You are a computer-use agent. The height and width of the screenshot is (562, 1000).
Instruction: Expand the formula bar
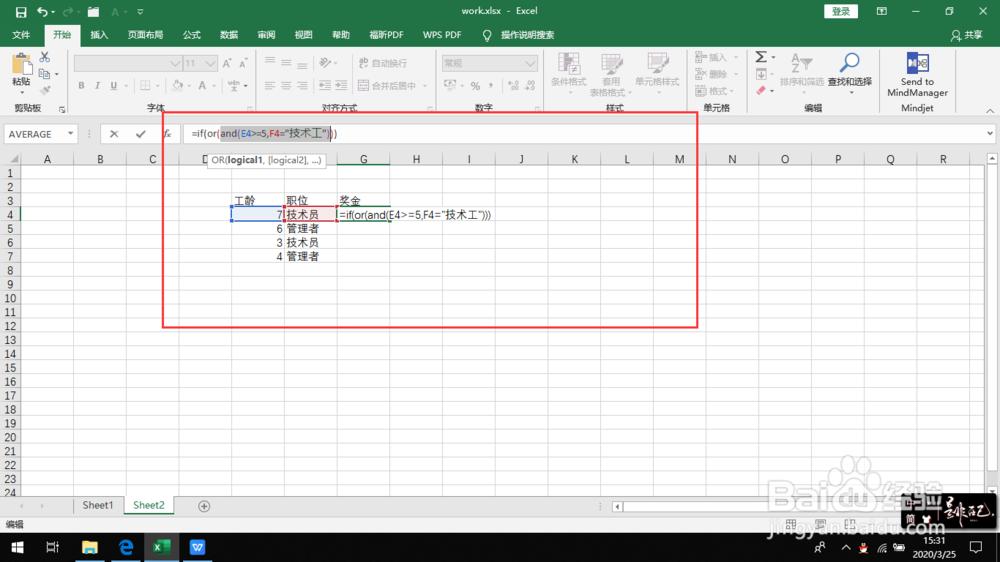point(989,134)
